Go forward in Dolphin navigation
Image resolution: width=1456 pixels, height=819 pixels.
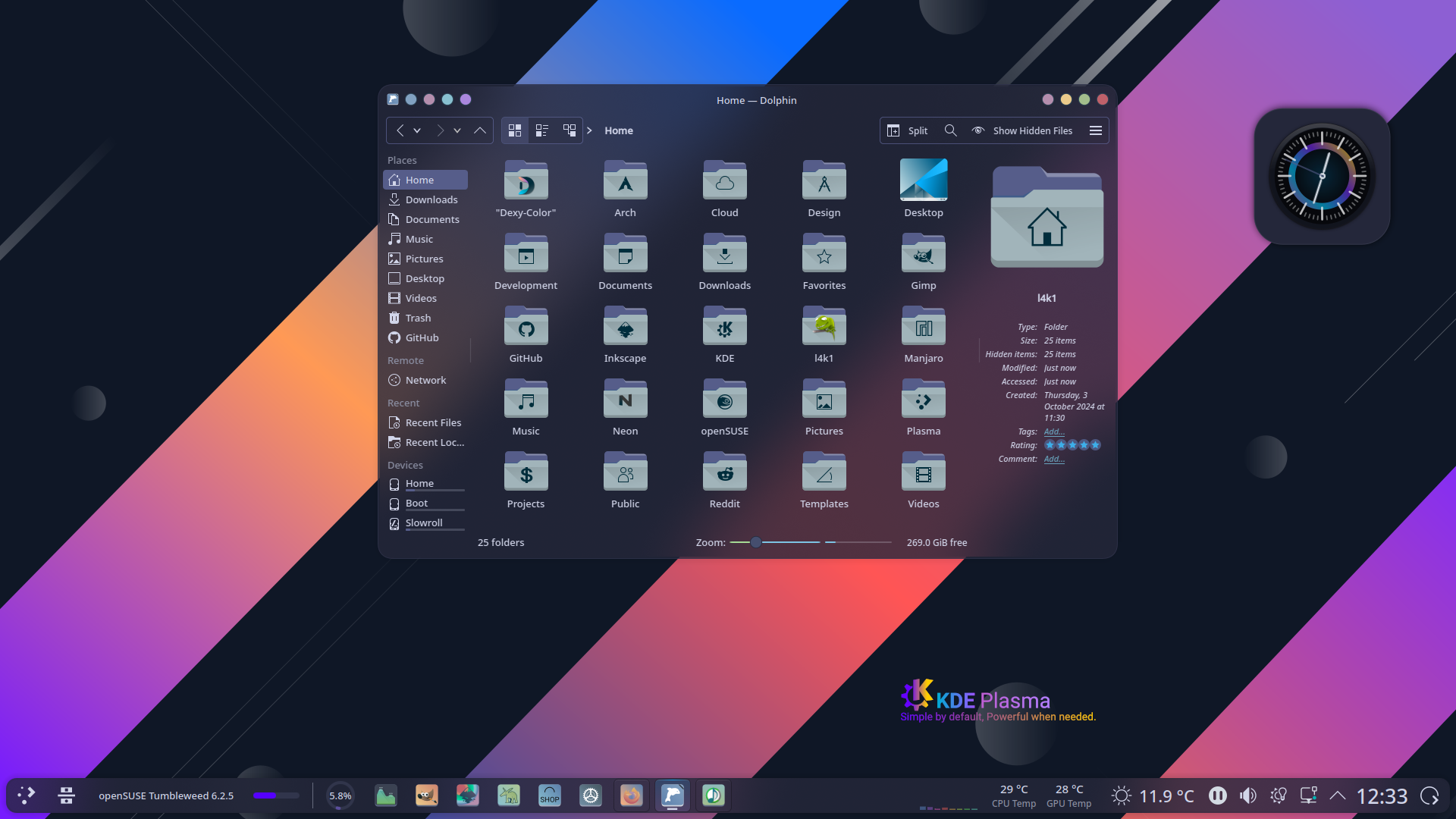pyautogui.click(x=440, y=130)
